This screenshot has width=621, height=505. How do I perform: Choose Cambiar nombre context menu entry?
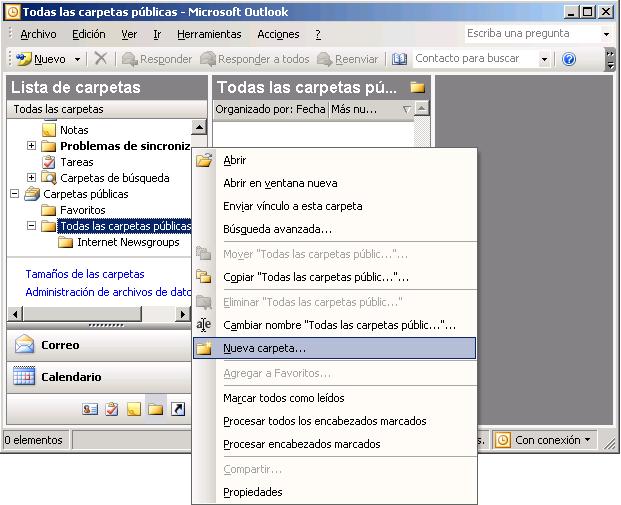coord(335,325)
